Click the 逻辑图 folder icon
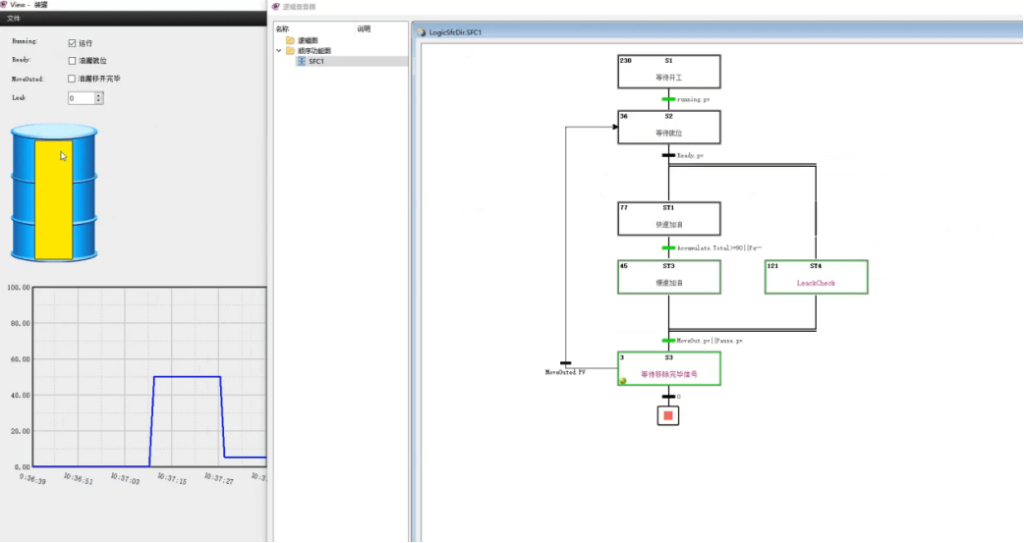 [x=290, y=40]
